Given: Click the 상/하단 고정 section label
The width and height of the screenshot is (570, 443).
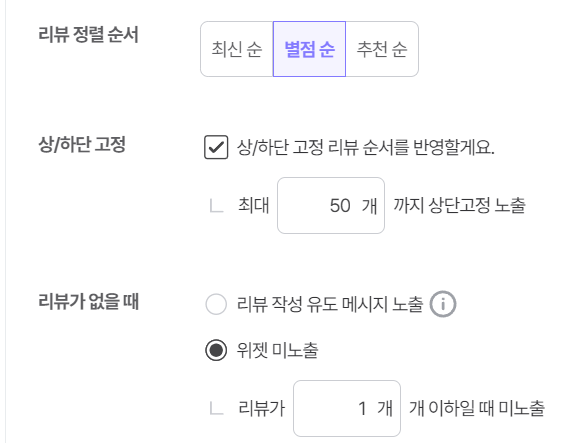Looking at the screenshot, I should (x=82, y=144).
